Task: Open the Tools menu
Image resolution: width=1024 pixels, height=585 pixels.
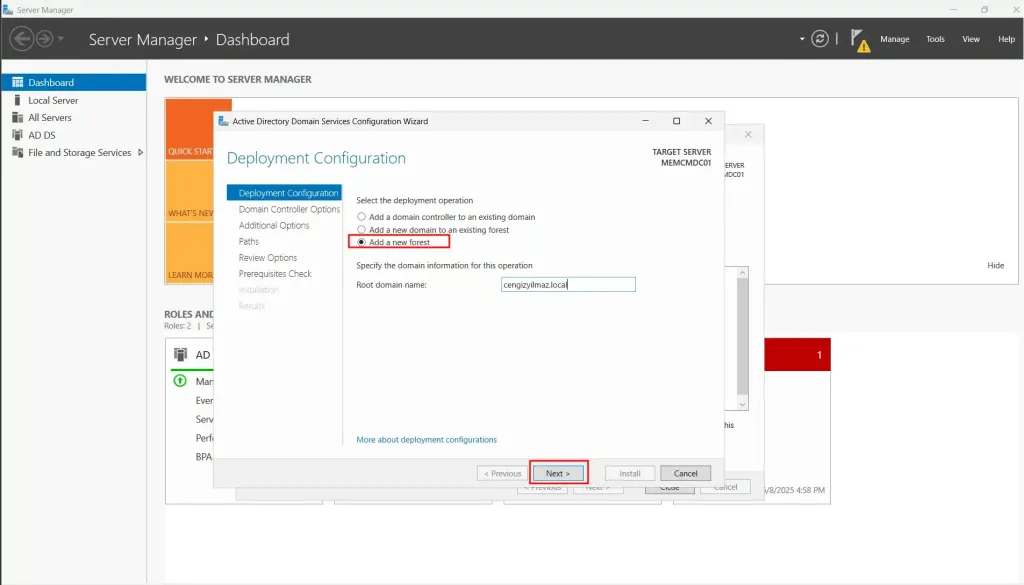Action: click(x=935, y=39)
